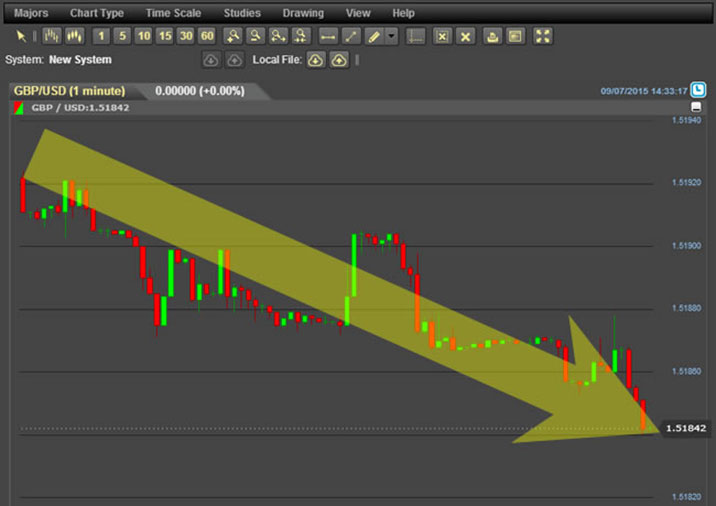
Task: Toggle the crosshair axes tool
Action: [415, 36]
